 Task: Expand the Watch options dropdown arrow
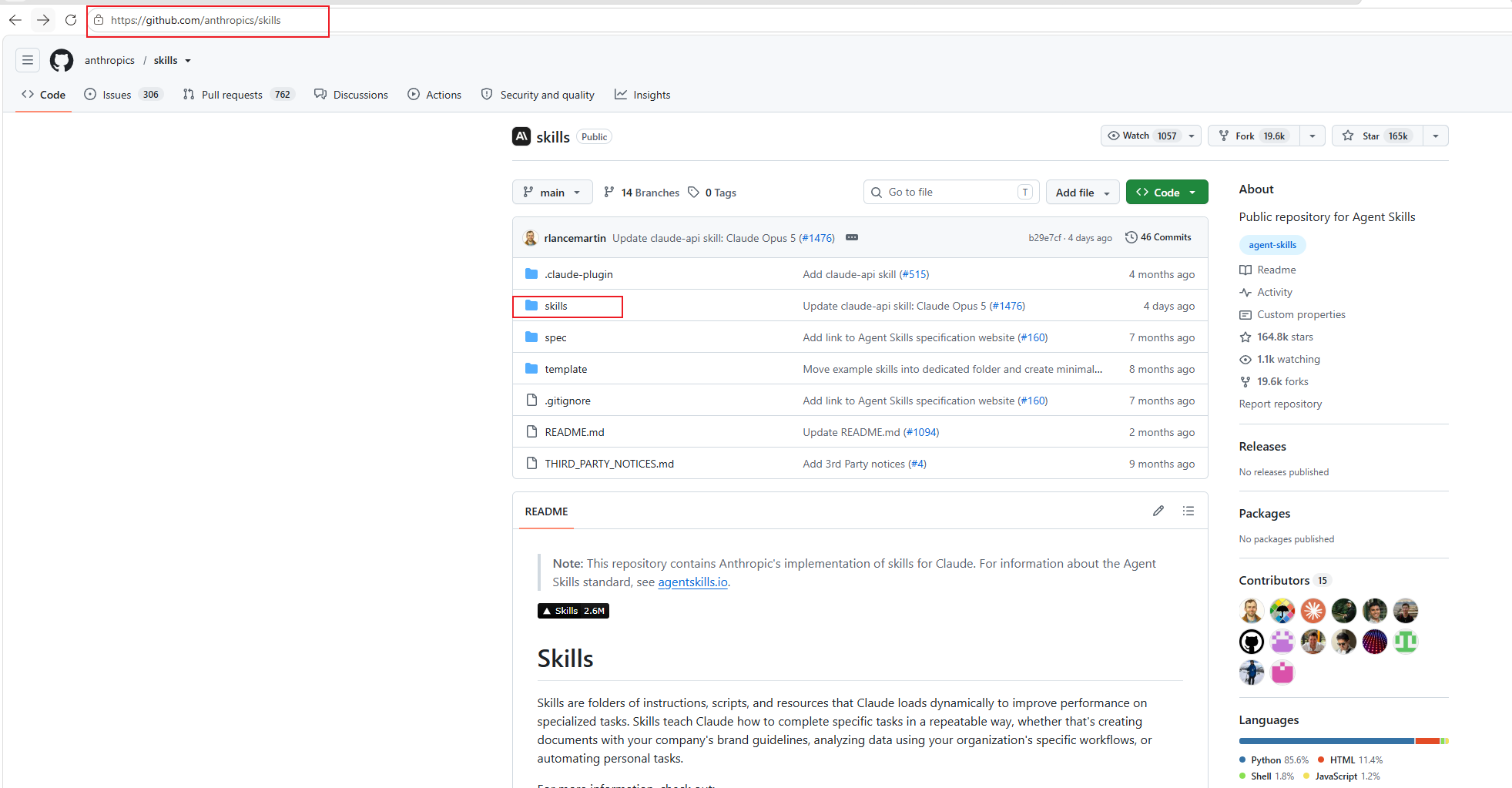click(1192, 136)
